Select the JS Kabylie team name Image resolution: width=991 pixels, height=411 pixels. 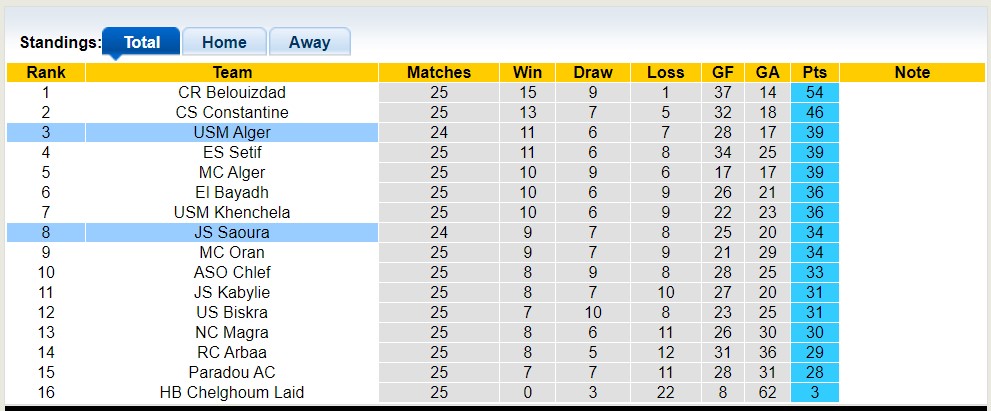point(232,292)
